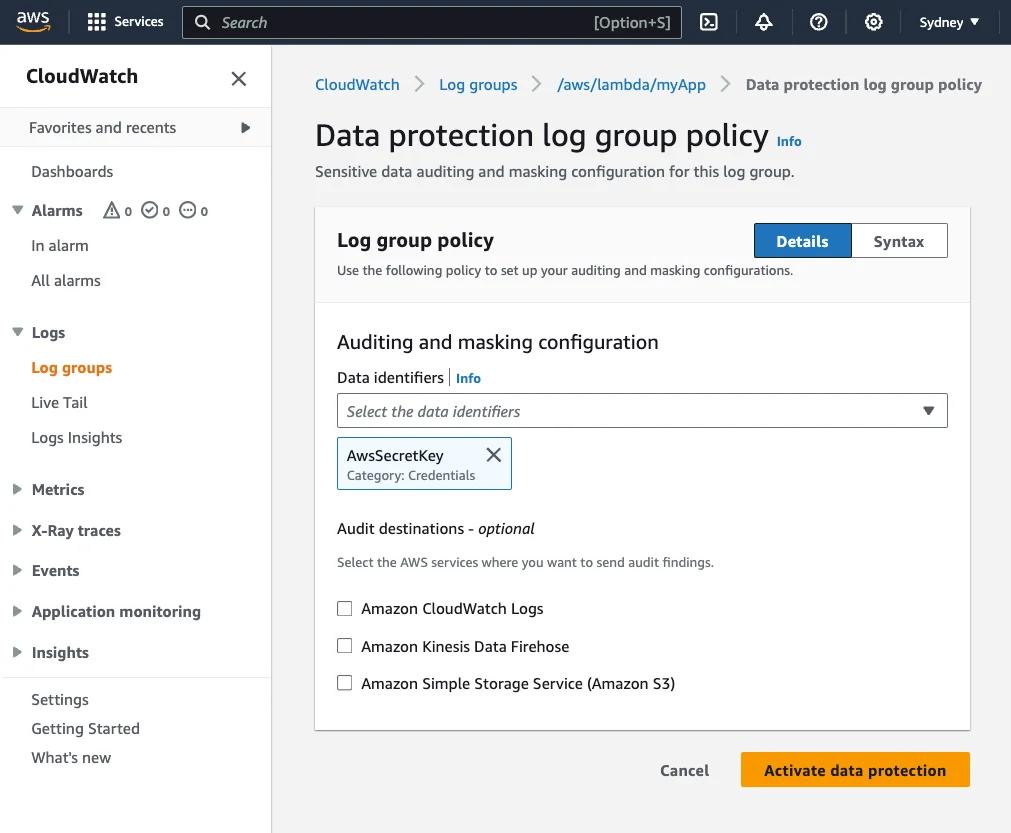1011x833 pixels.
Task: Open the Services menu grid
Action: [124, 21]
